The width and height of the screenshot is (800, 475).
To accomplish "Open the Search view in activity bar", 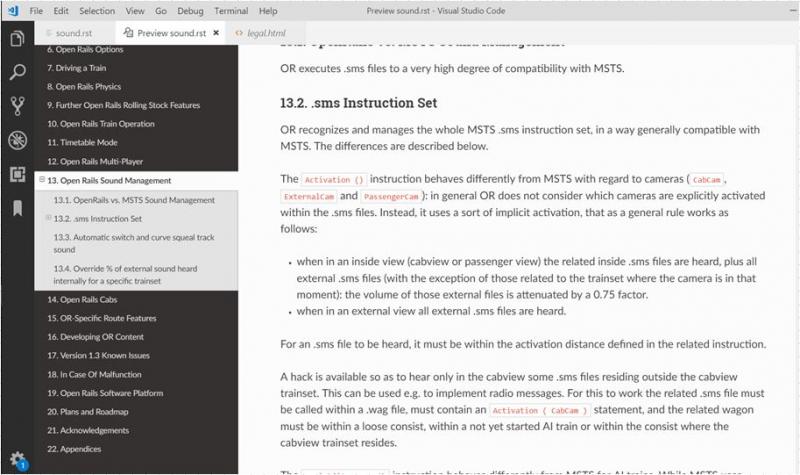I will (17, 72).
